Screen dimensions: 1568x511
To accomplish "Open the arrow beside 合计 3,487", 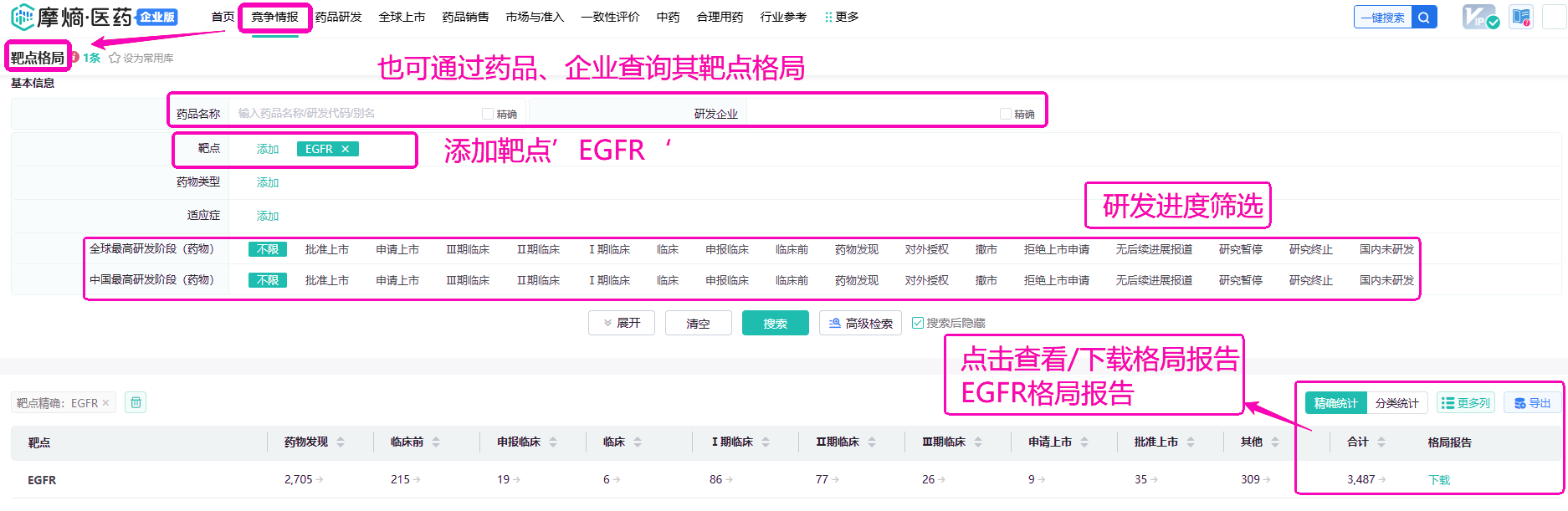I will [x=1381, y=480].
